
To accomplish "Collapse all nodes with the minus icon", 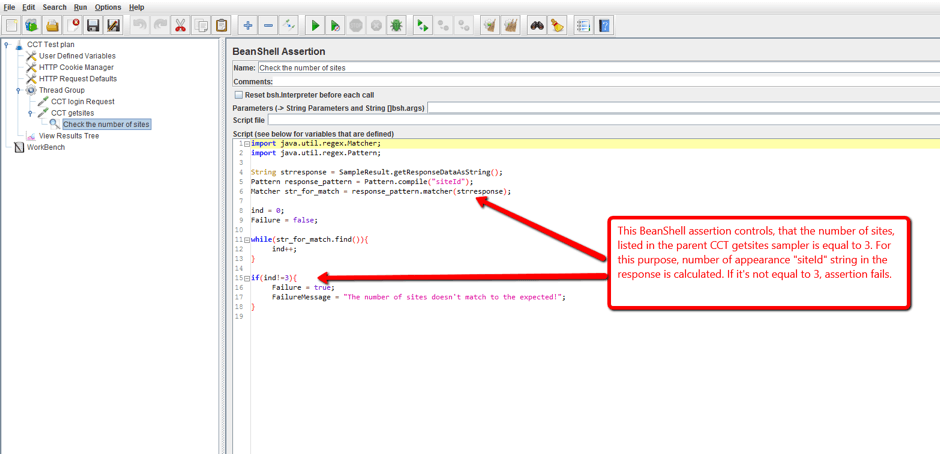I will 269,26.
